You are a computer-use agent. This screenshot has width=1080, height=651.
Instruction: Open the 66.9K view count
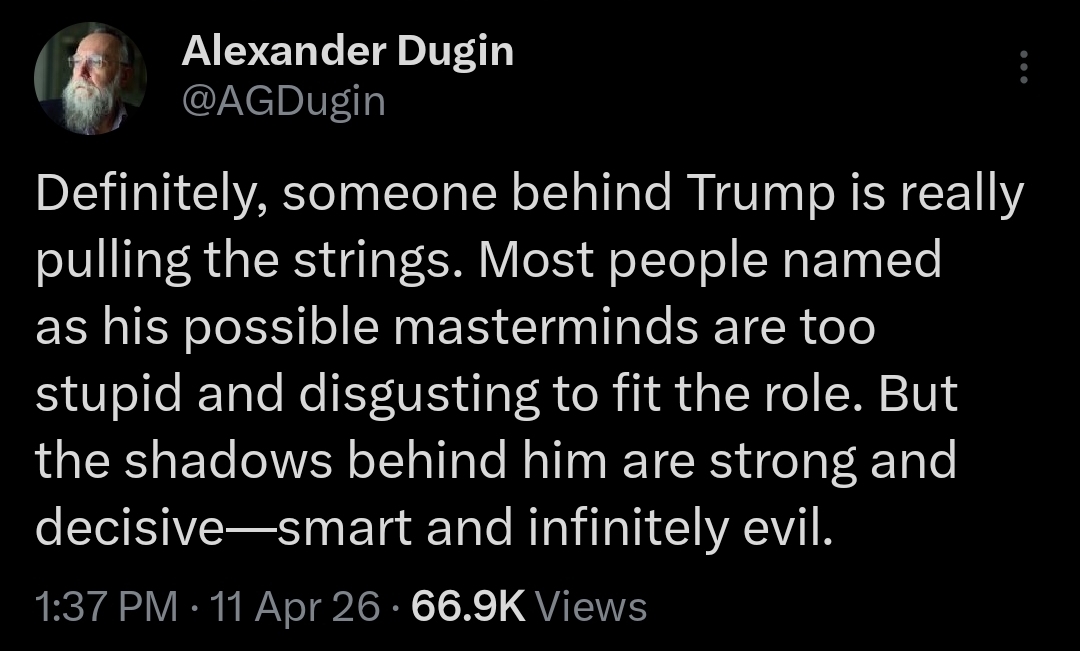click(x=469, y=606)
